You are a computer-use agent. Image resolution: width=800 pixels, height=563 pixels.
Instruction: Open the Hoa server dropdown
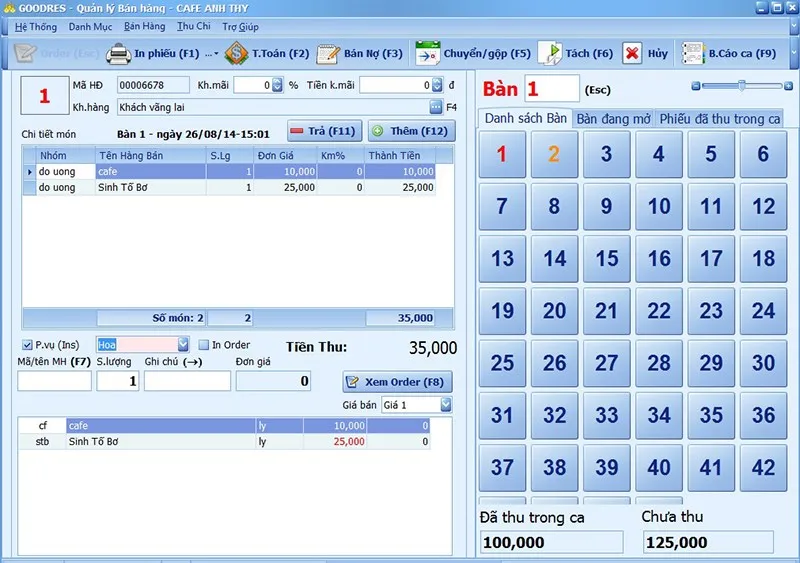click(182, 345)
